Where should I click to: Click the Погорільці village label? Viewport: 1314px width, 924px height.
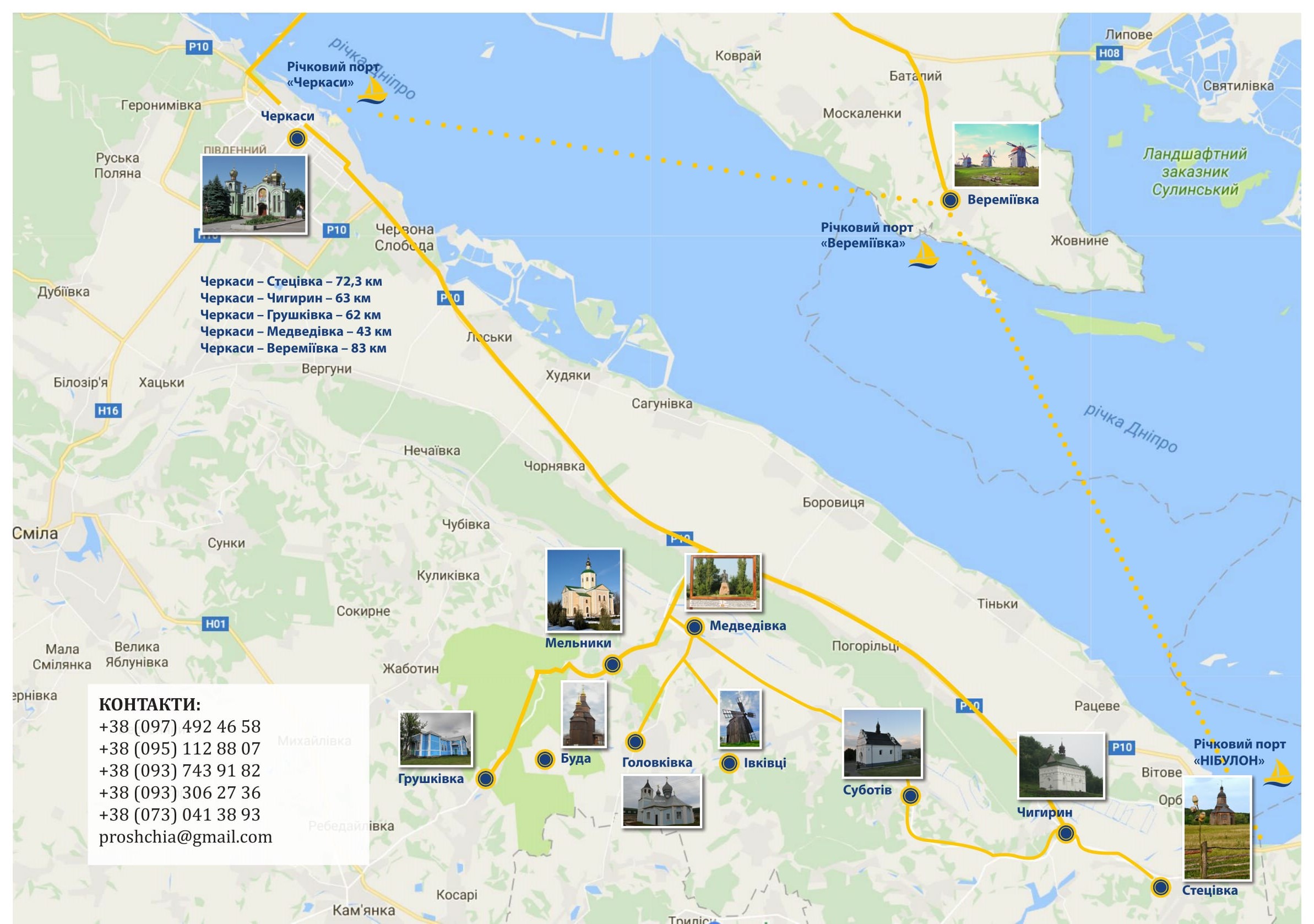coord(865,646)
